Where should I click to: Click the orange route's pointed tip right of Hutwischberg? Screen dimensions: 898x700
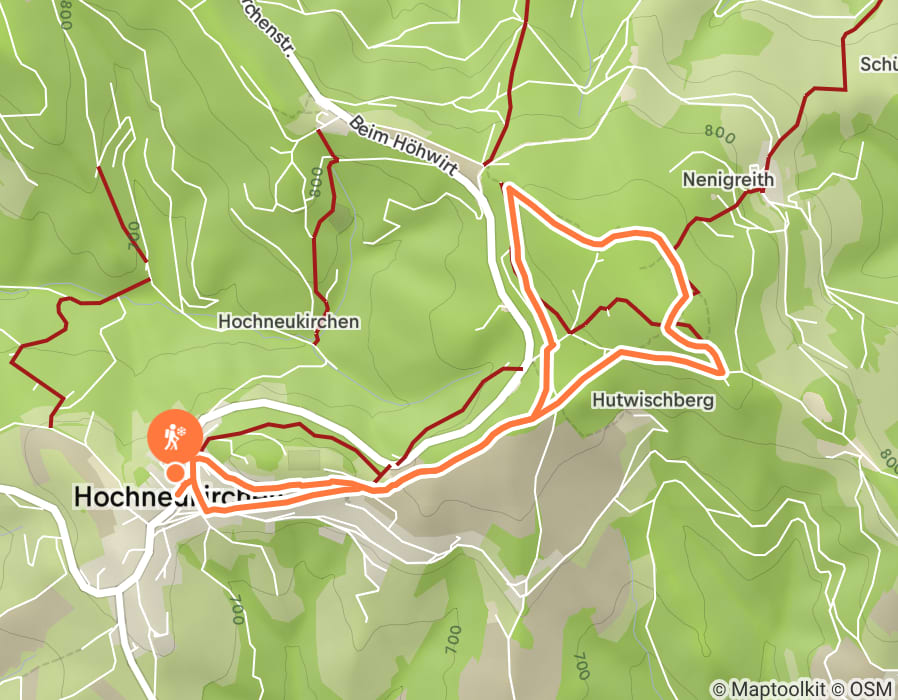[x=723, y=373]
